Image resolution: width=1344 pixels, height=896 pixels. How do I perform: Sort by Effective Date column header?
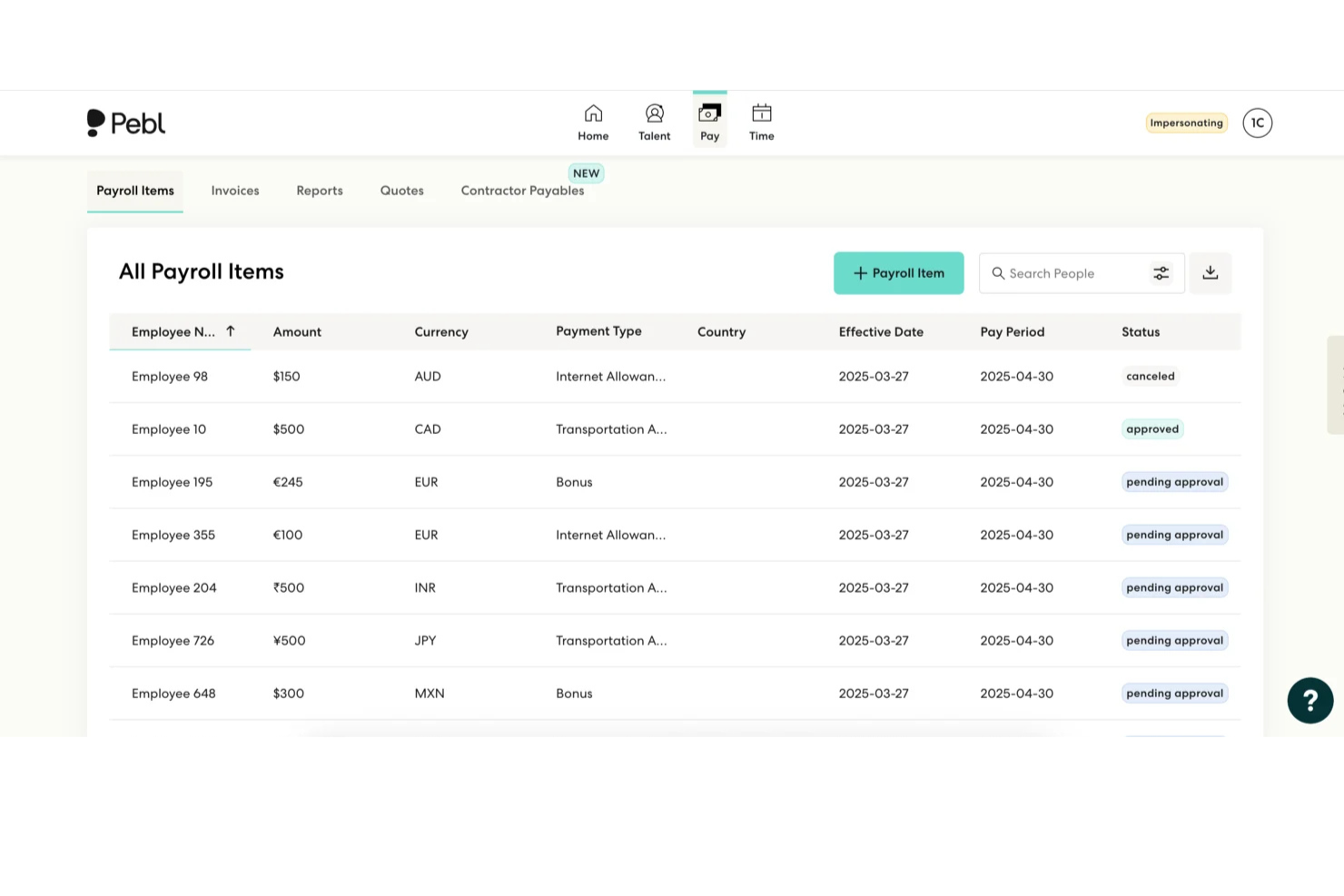[881, 332]
